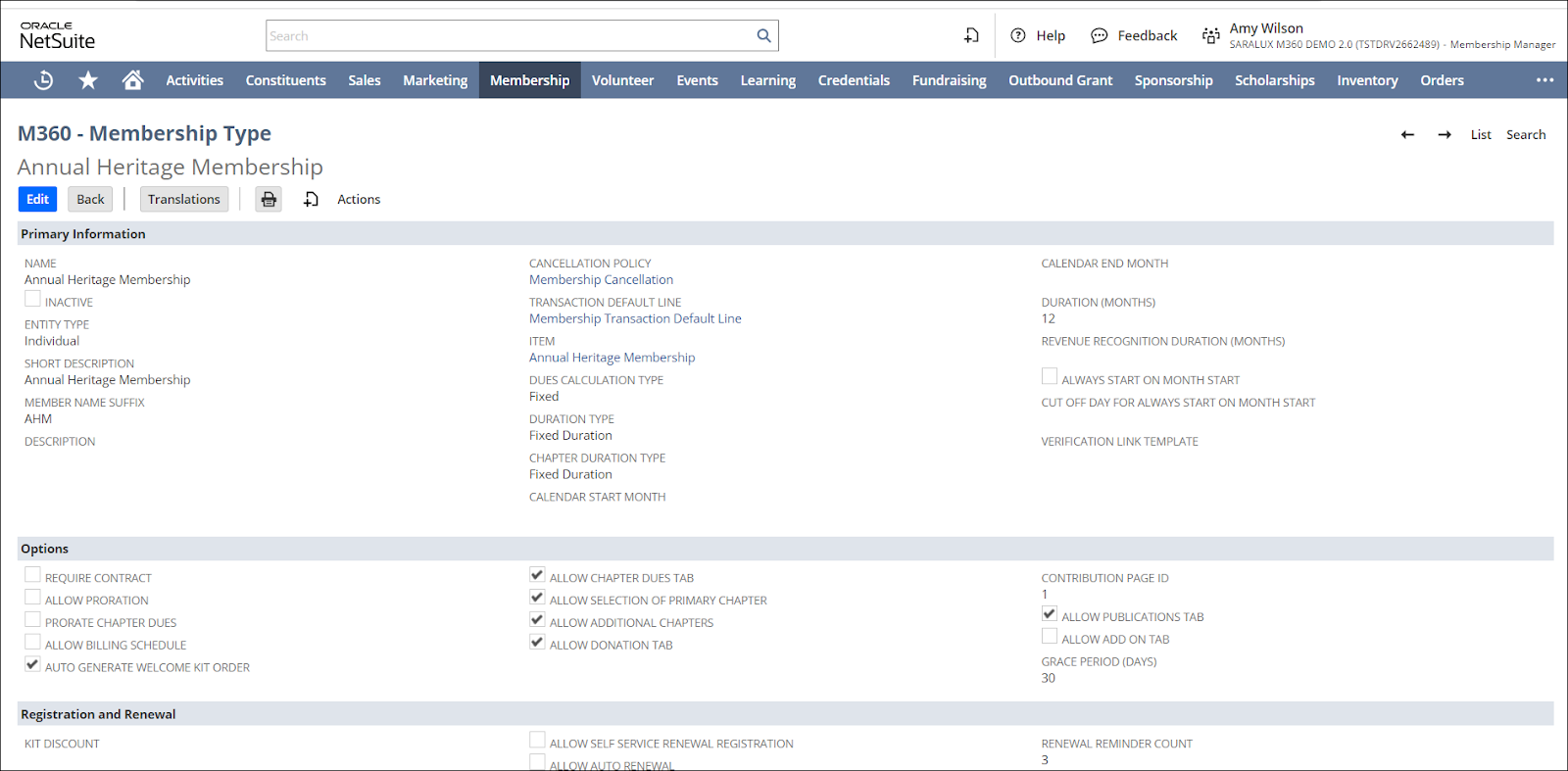1568x771 pixels.
Task: Click the print icon button
Action: pyautogui.click(x=269, y=200)
